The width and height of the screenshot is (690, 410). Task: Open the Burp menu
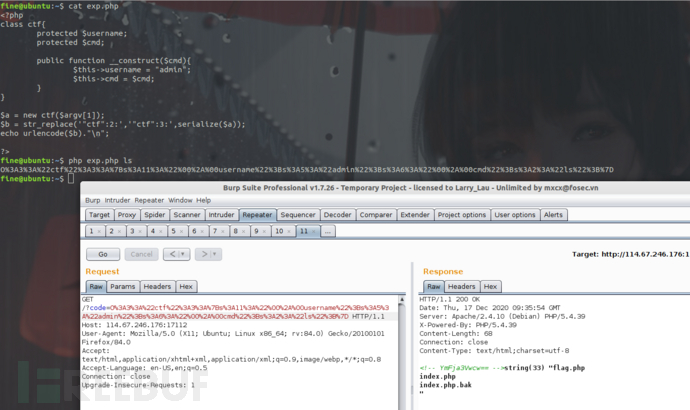tap(94, 200)
